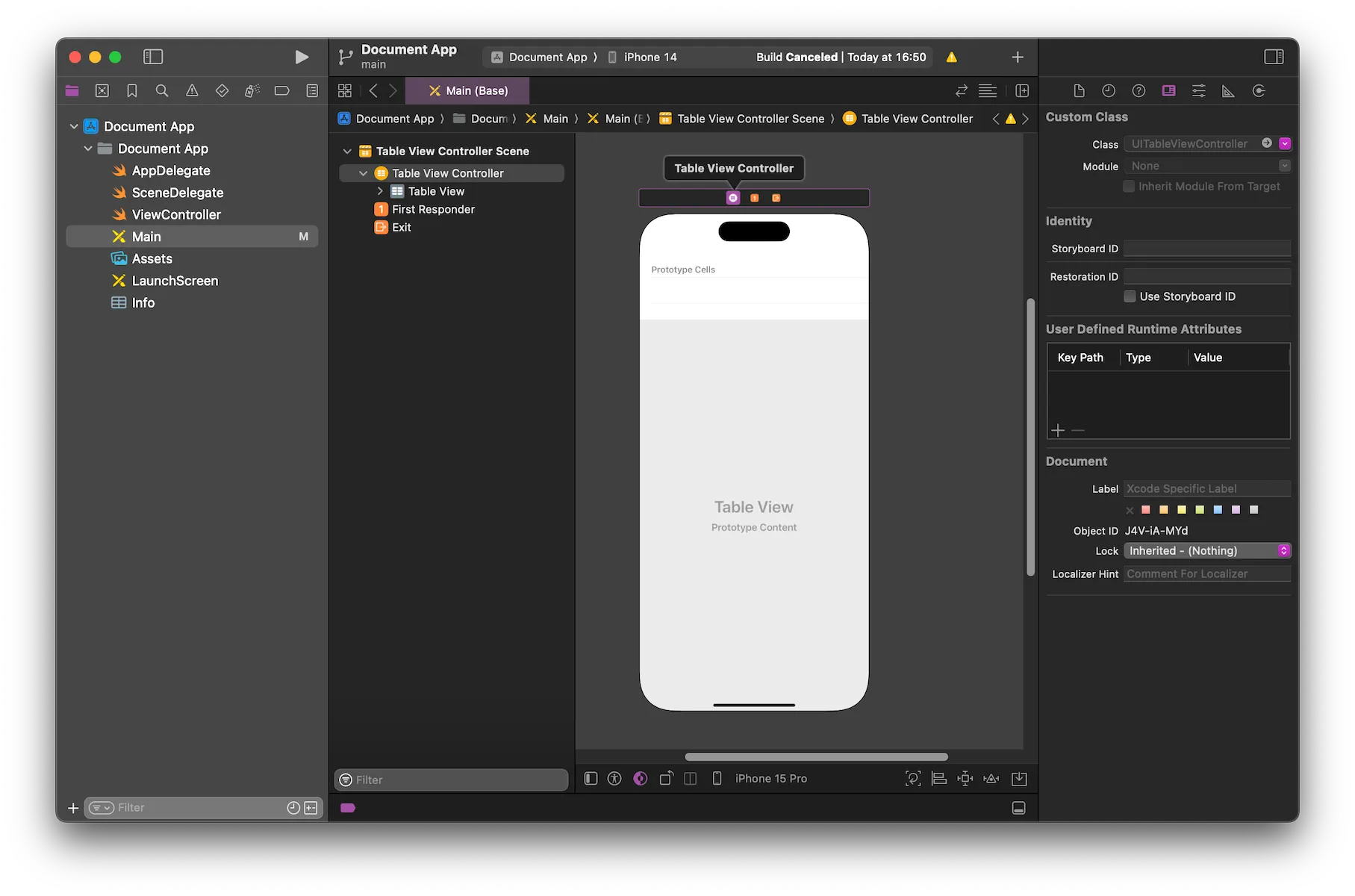The image size is (1355, 896).
Task: Toggle the right inspector panel
Action: click(x=1274, y=57)
